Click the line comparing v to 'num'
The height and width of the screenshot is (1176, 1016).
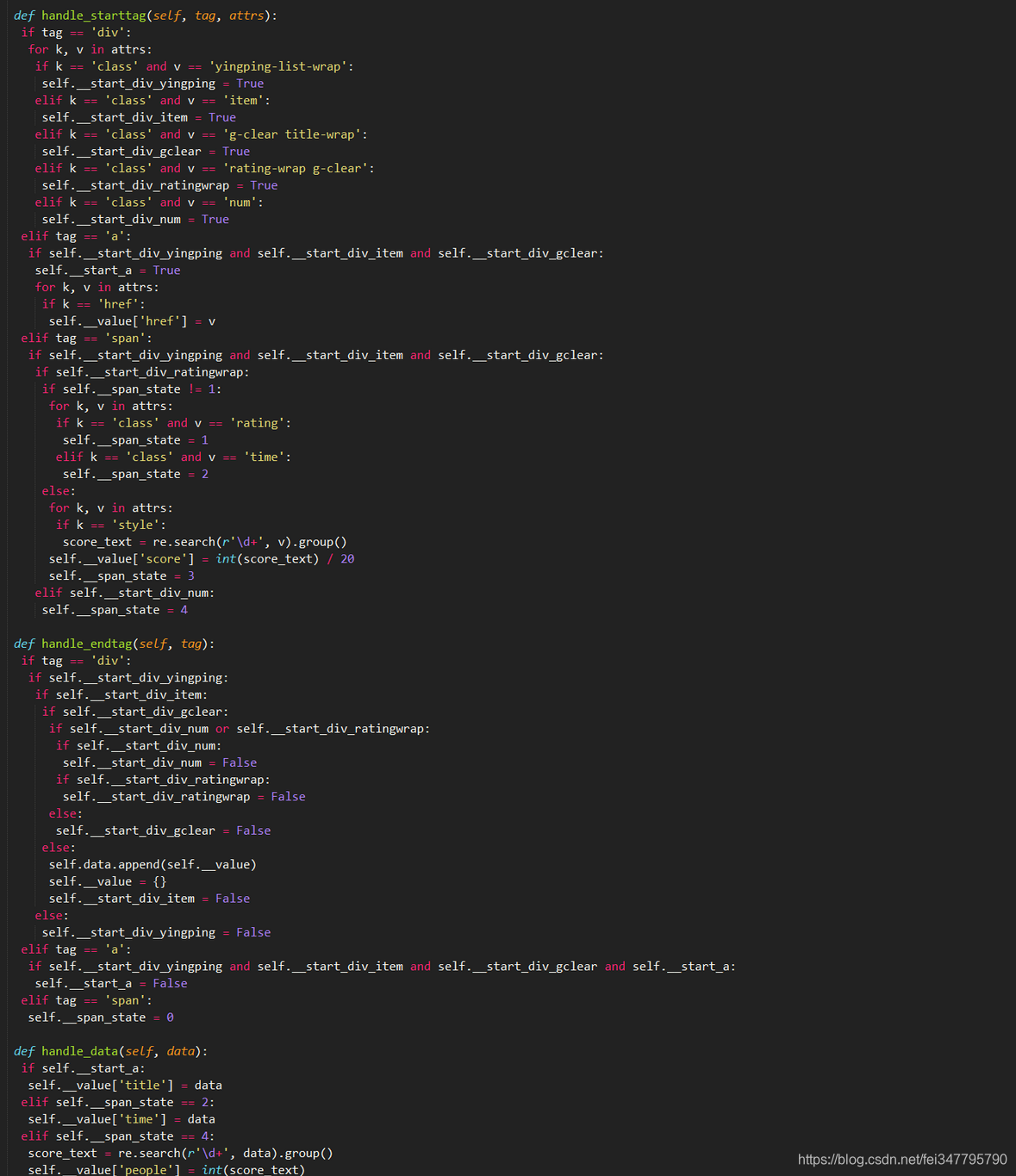click(149, 202)
